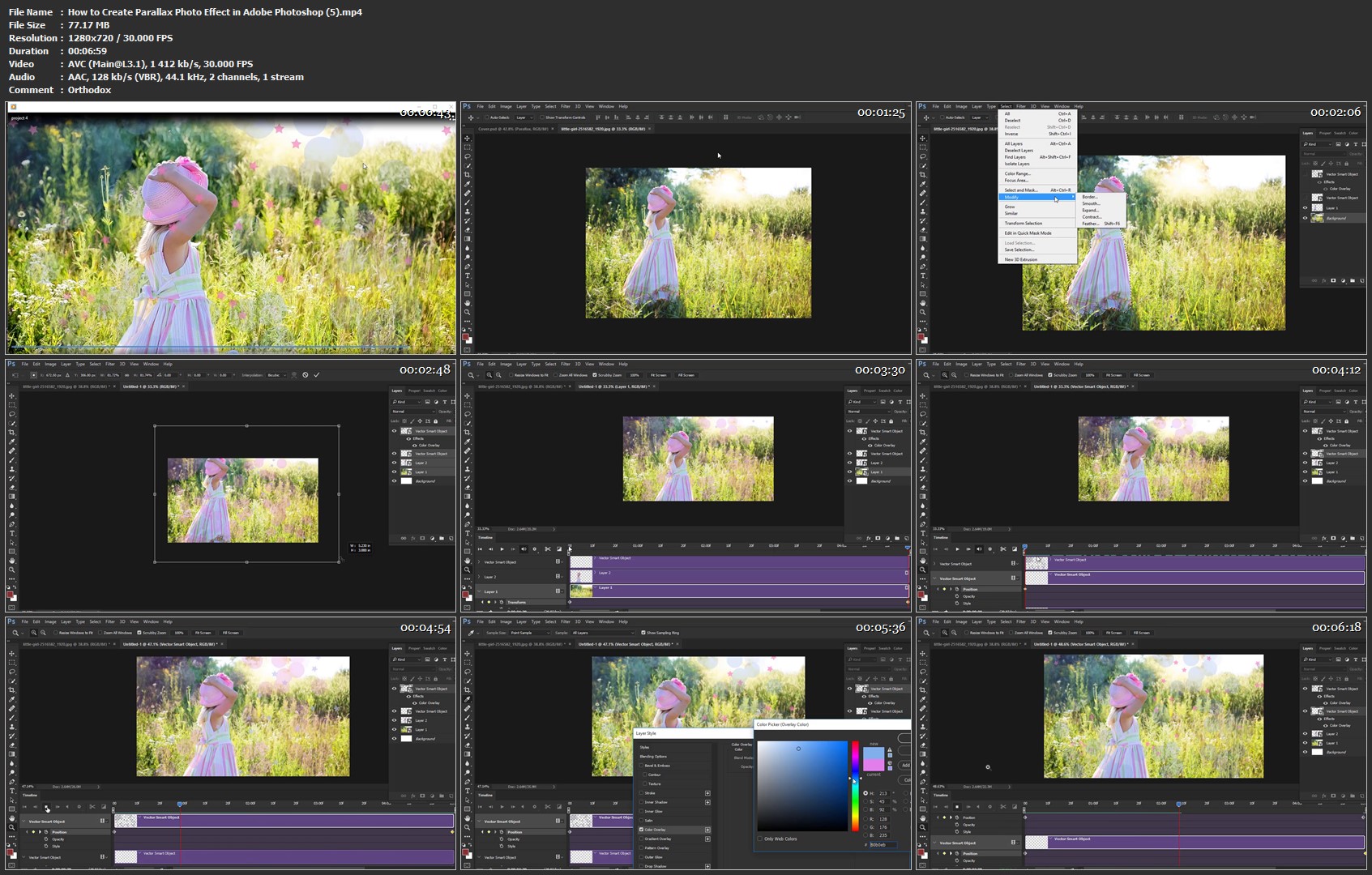This screenshot has width=1372, height=875.
Task: Add a layer mask in the 00:02:06 Layers panel
Action: [1333, 280]
